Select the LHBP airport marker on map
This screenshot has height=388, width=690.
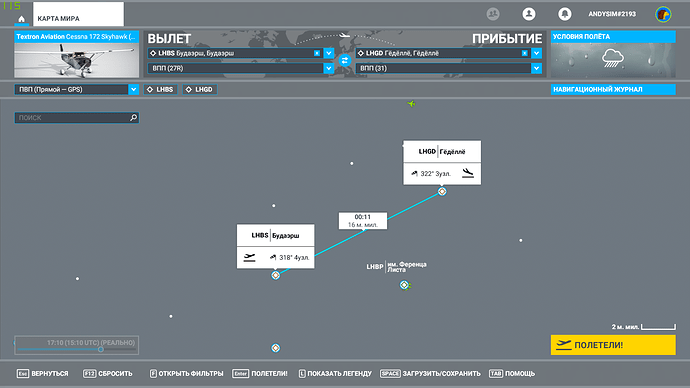404,285
